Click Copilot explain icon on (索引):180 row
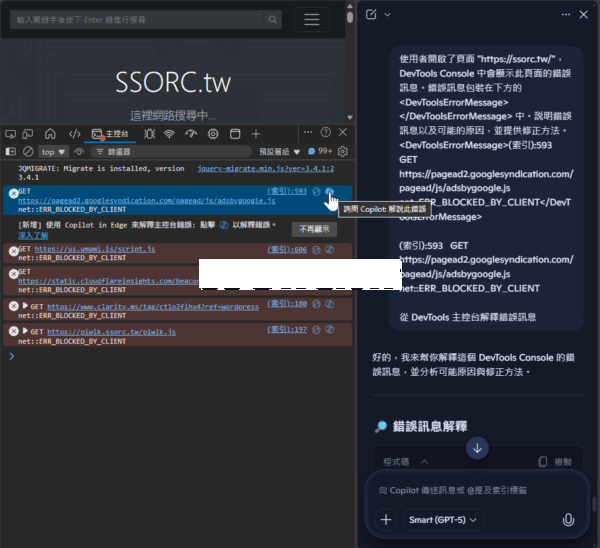The height and width of the screenshot is (548, 600). click(329, 304)
